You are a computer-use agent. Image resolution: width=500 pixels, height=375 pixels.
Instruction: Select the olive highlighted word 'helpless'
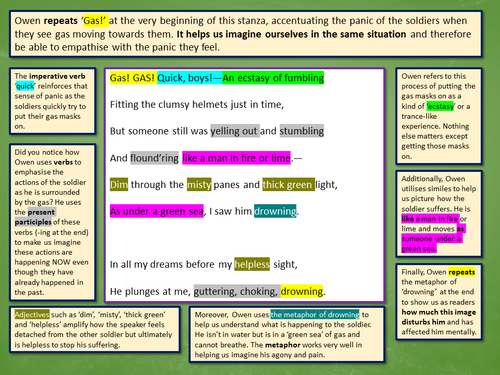pos(252,264)
